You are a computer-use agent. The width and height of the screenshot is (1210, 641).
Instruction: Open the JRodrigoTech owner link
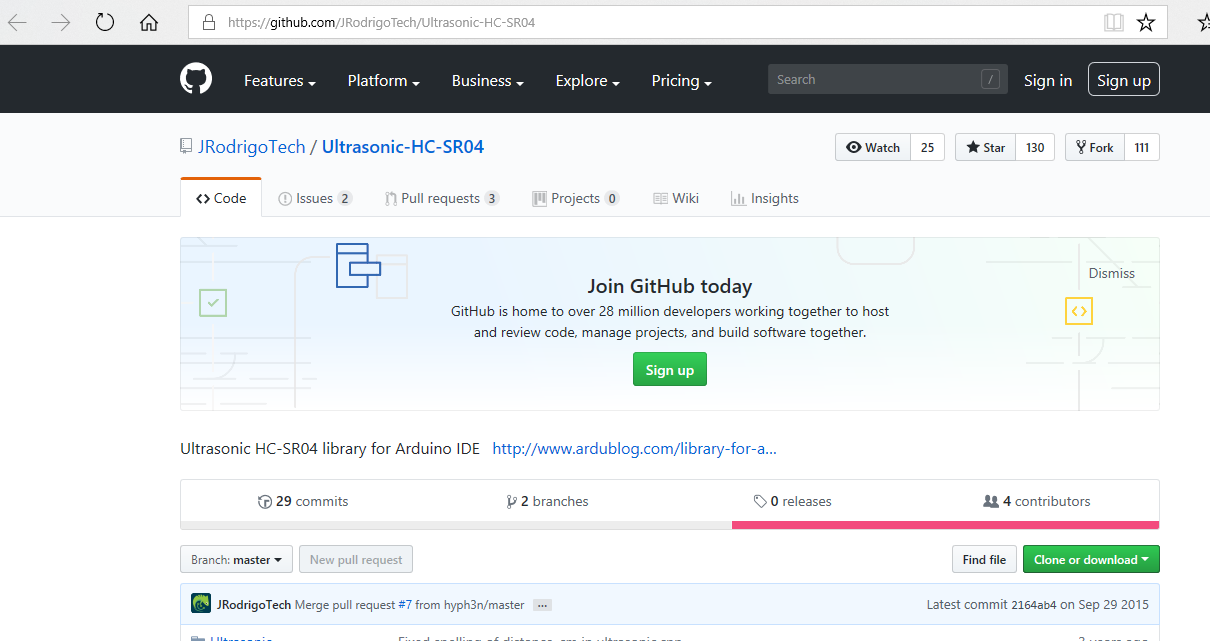pyautogui.click(x=251, y=147)
